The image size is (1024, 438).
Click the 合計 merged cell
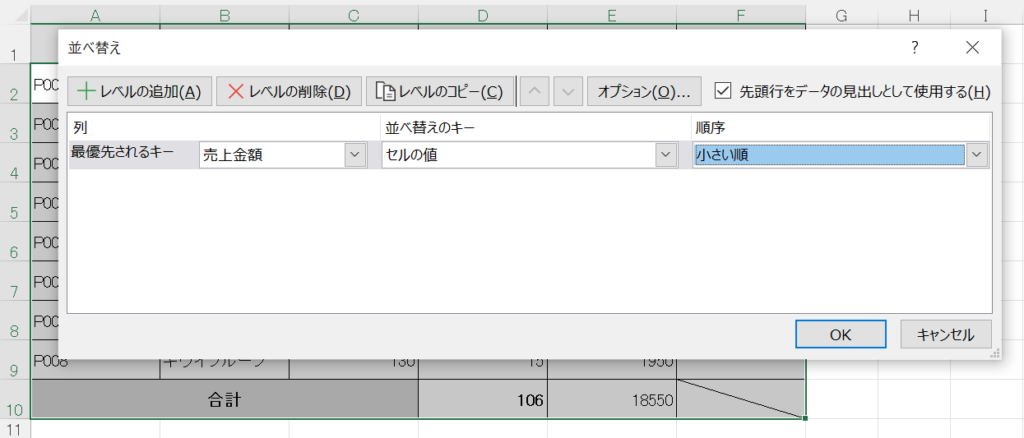click(x=225, y=401)
